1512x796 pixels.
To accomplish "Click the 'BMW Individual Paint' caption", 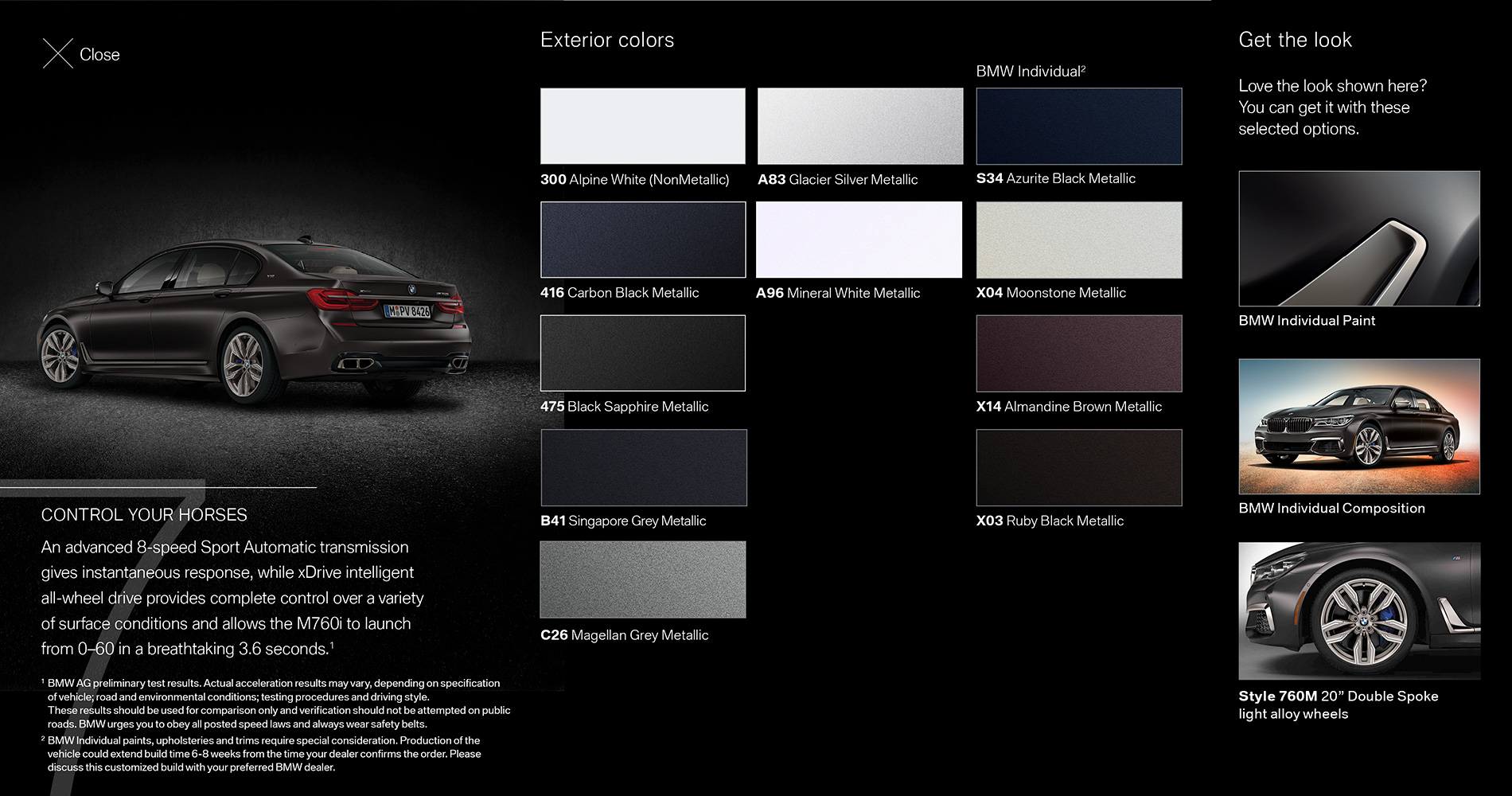I will pyautogui.click(x=1307, y=321).
